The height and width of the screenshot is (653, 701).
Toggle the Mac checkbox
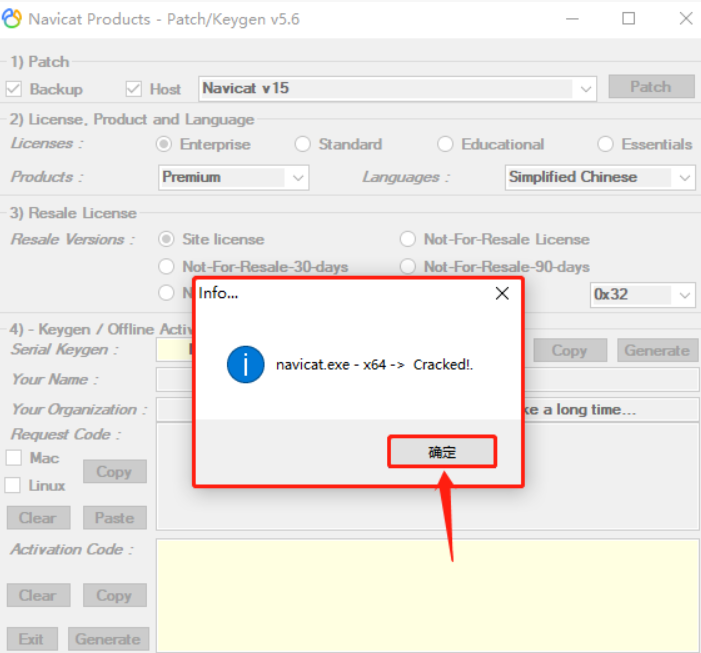click(13, 458)
